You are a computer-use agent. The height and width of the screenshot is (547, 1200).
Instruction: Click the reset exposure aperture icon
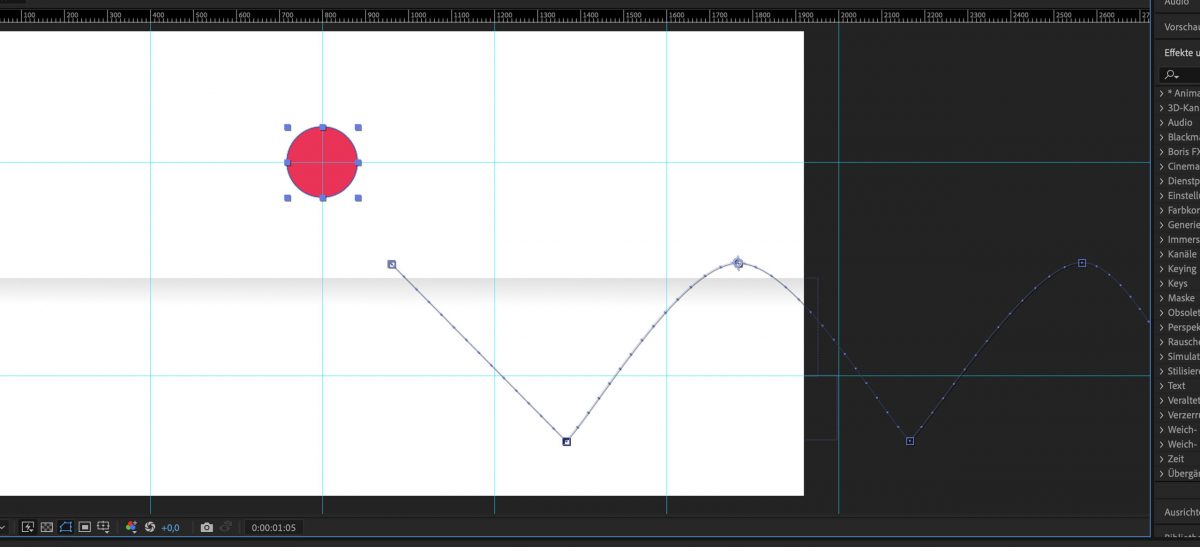click(x=150, y=527)
